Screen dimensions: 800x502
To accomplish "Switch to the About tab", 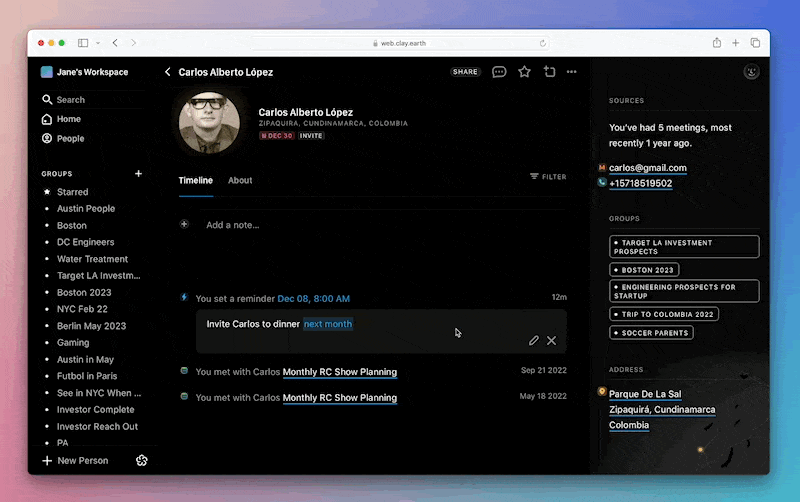I will (x=240, y=181).
